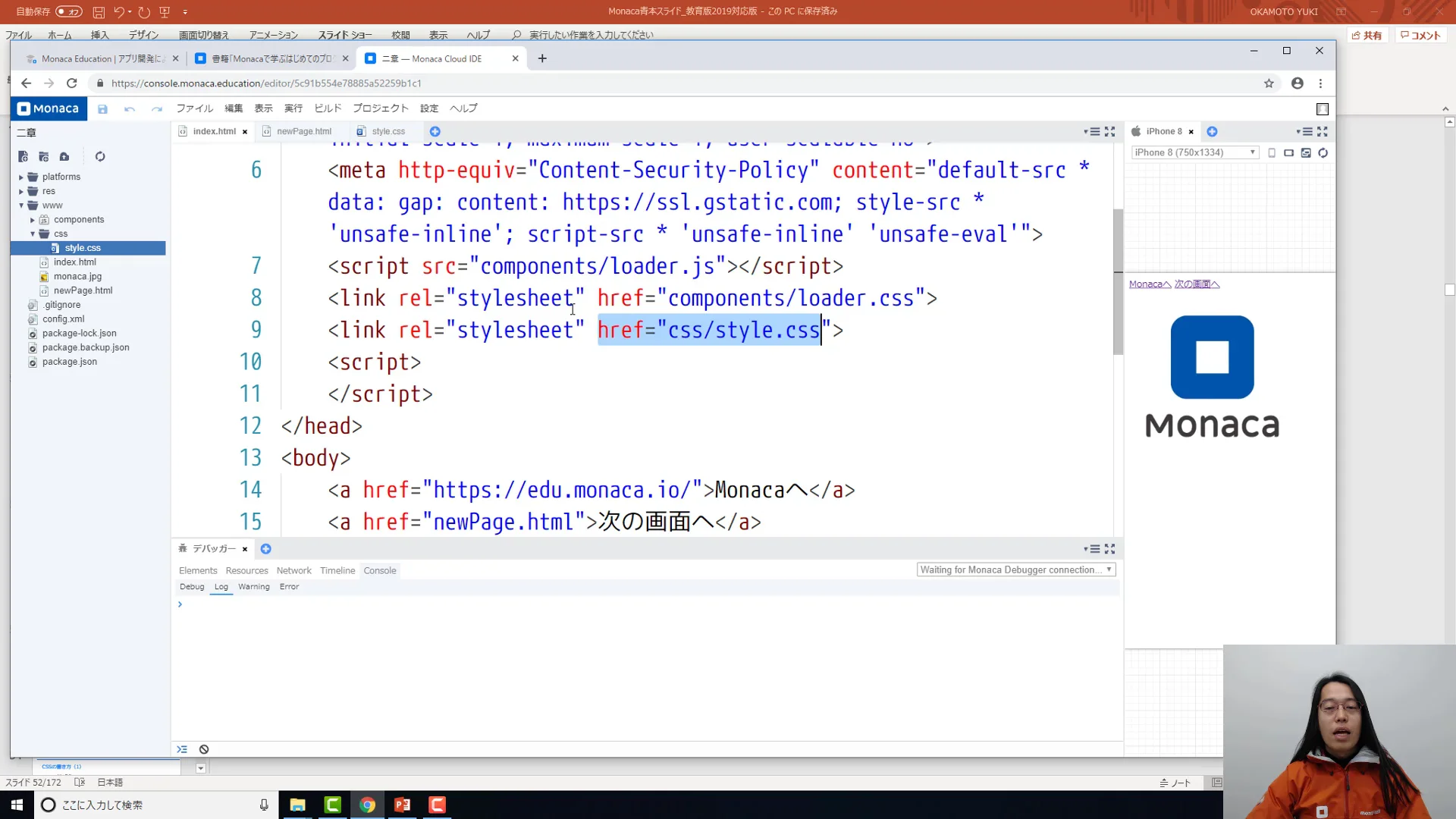Switch preview to portrait orientation
Screen dimensions: 1456x819
1272,152
